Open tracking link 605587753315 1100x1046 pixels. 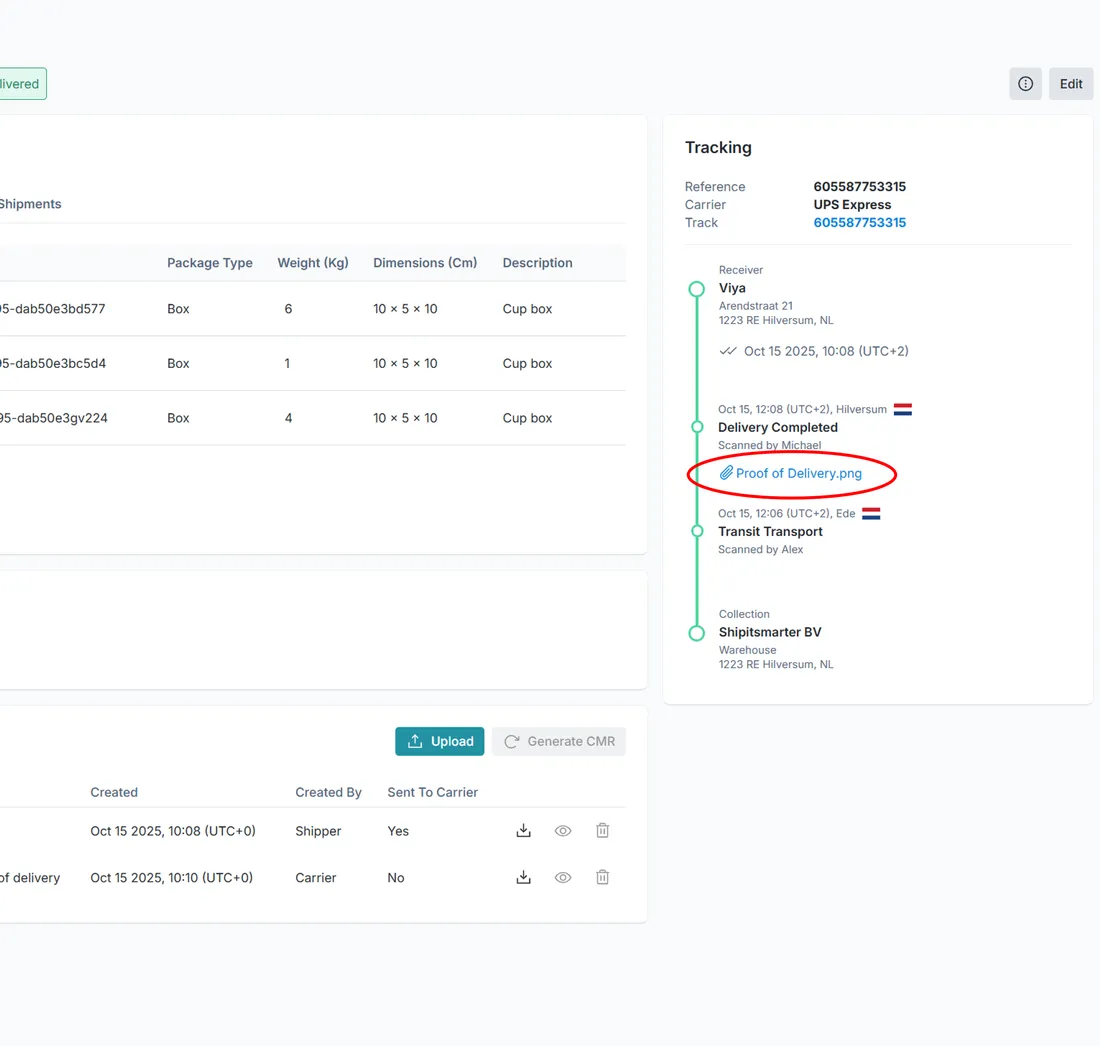tap(859, 222)
